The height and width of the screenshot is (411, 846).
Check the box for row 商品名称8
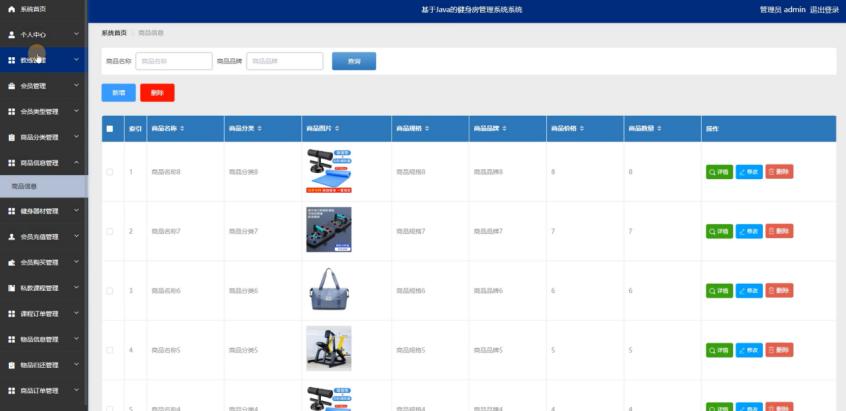110,172
